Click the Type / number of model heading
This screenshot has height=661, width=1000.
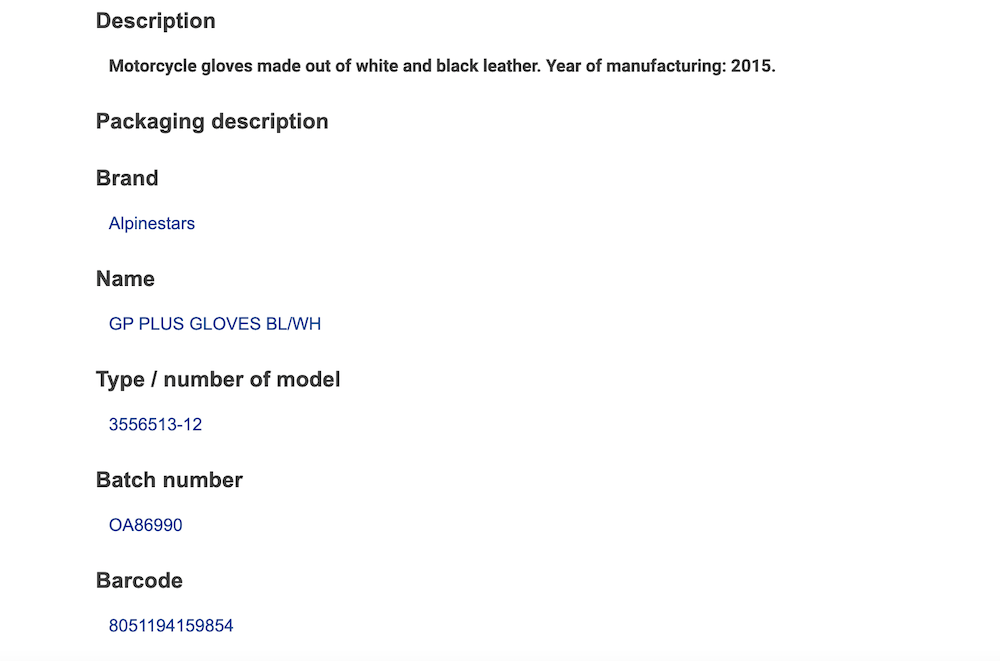218,380
